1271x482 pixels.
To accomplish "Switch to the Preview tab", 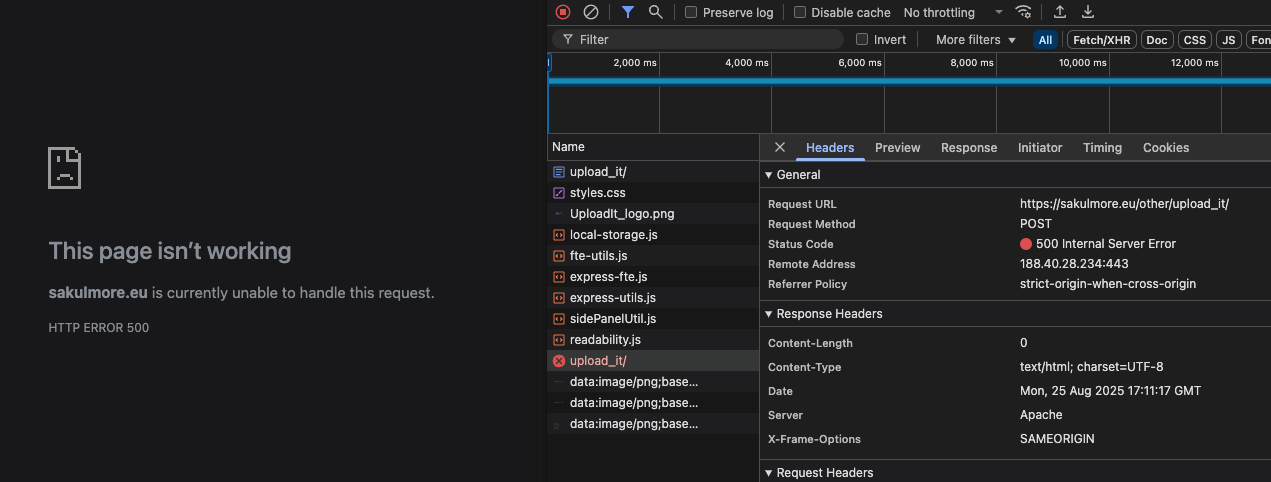I will click(x=897, y=147).
